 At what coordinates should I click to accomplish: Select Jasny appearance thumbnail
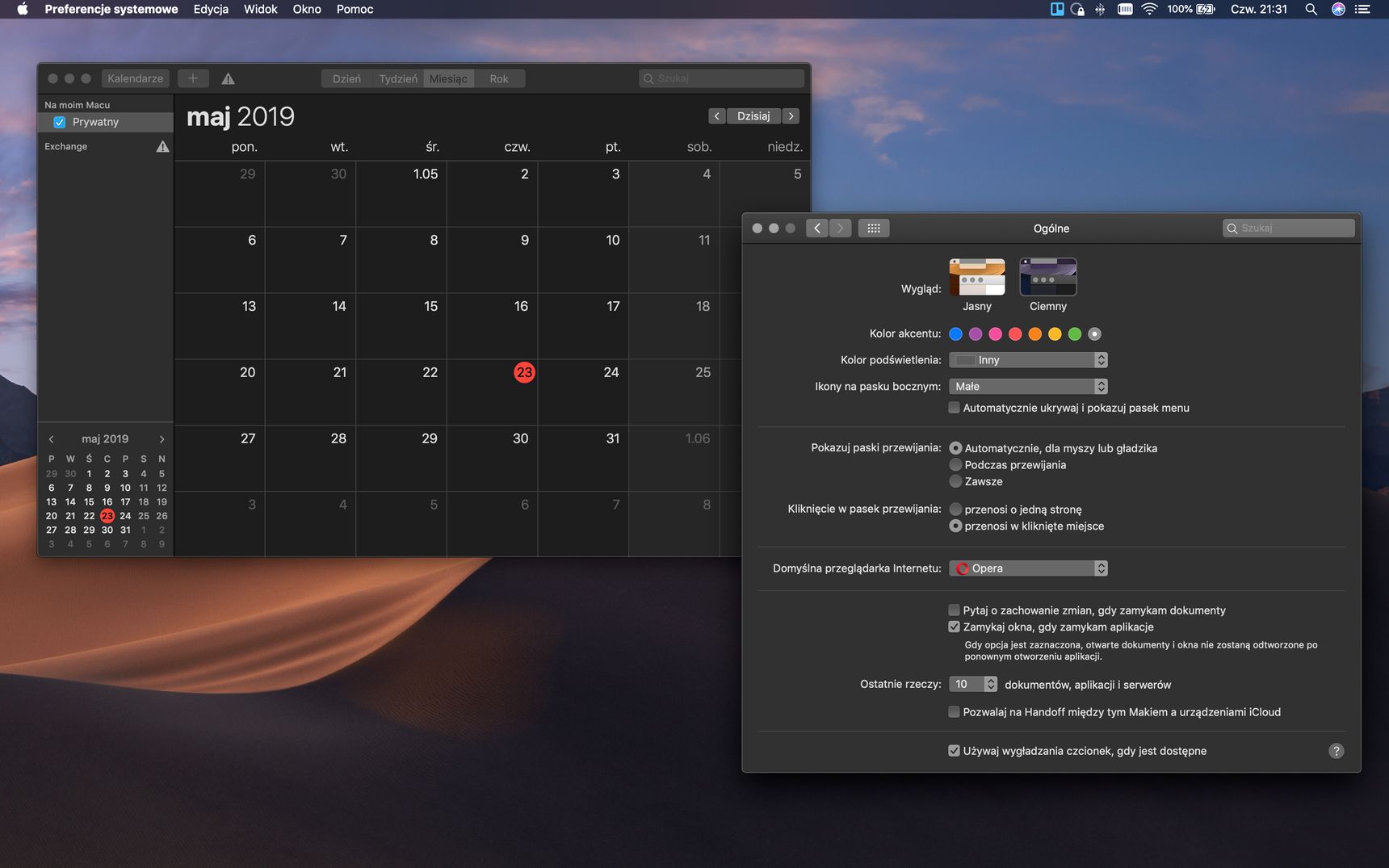tap(977, 277)
